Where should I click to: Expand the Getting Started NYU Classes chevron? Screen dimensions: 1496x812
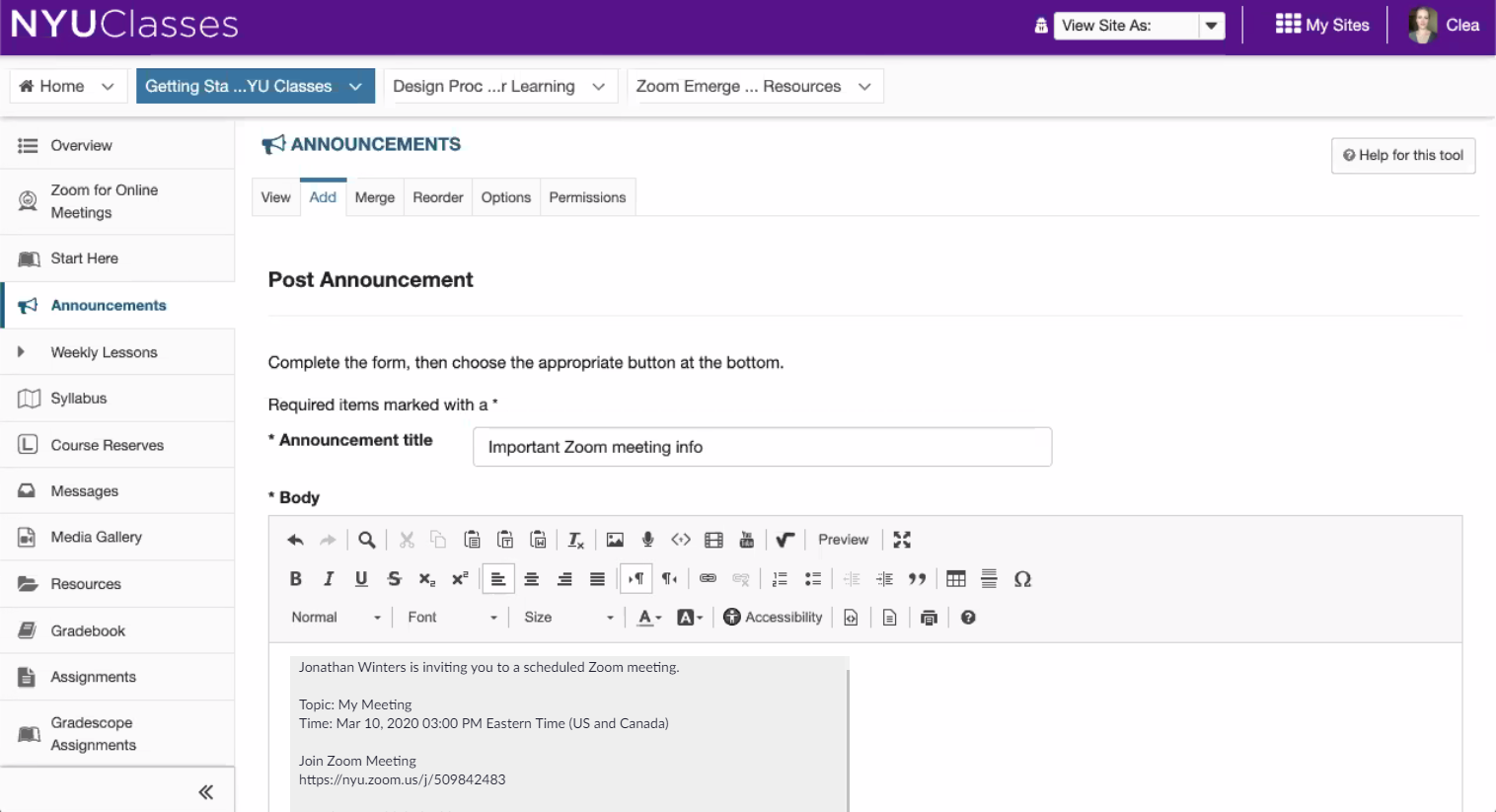(x=355, y=87)
